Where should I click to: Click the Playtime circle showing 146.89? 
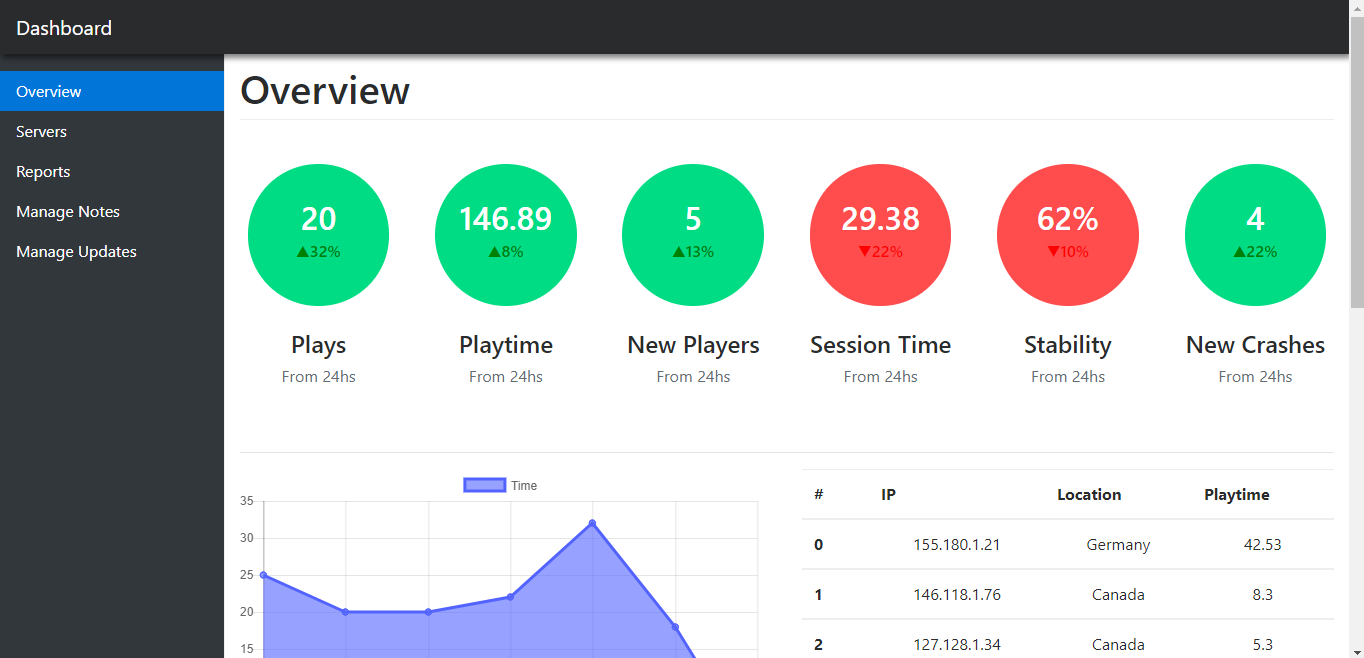[x=505, y=235]
